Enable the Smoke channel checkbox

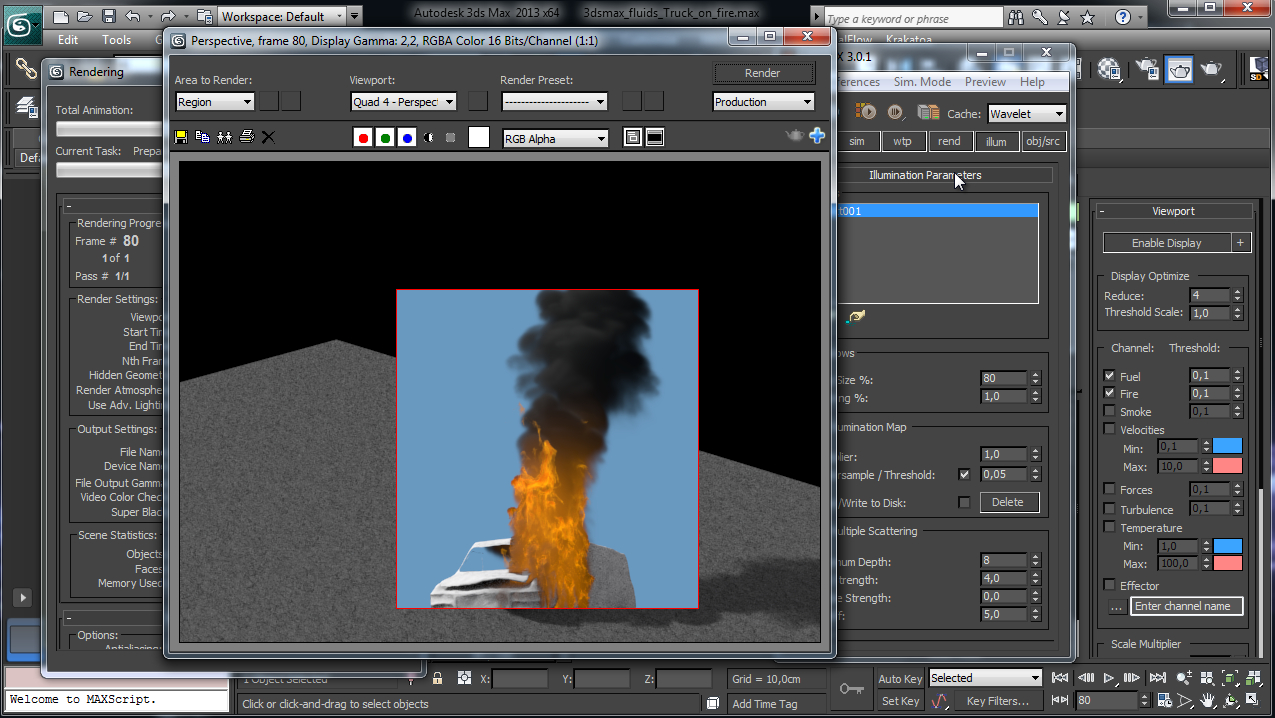click(1109, 412)
